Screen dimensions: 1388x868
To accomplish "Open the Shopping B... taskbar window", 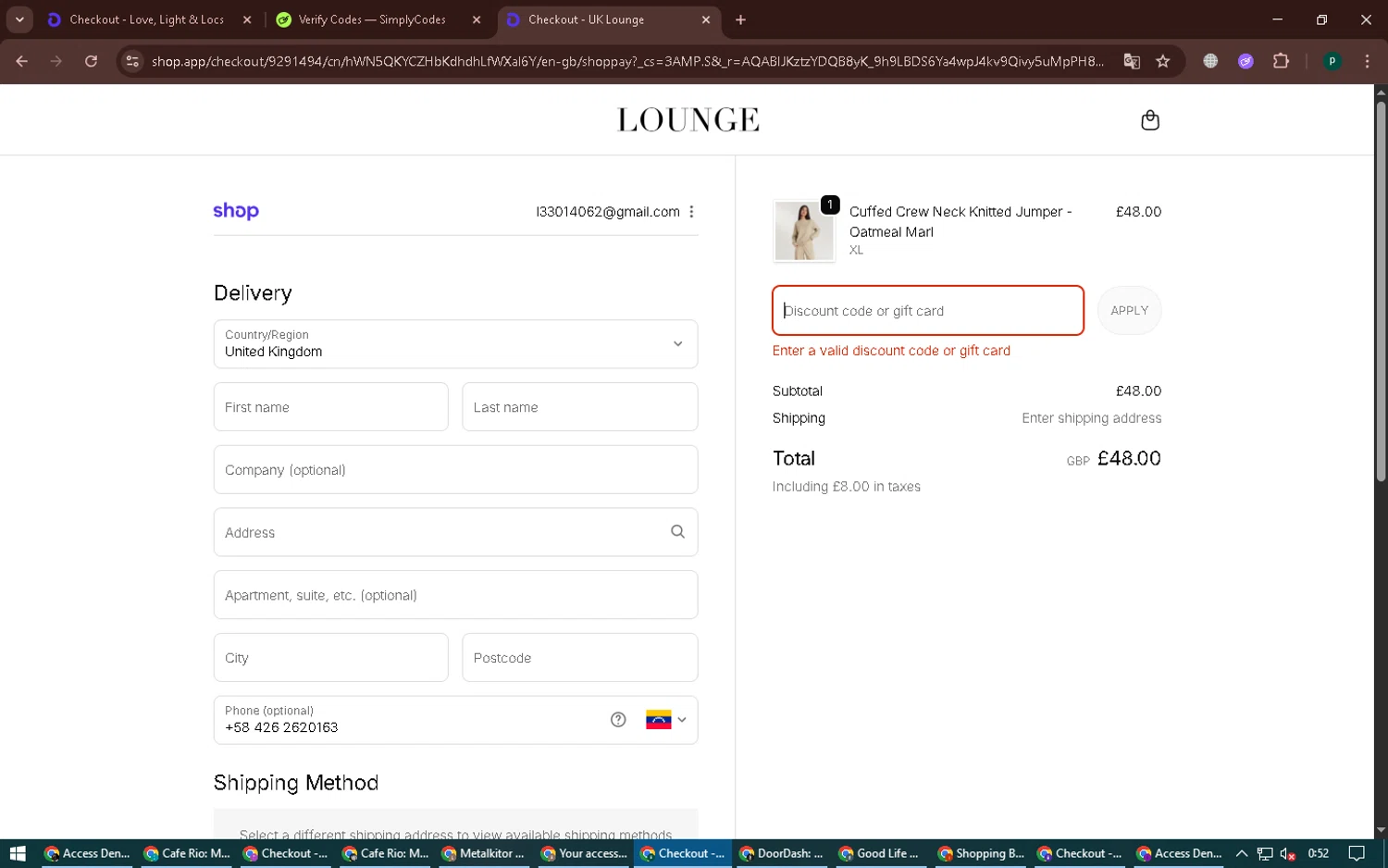I will coord(980,853).
